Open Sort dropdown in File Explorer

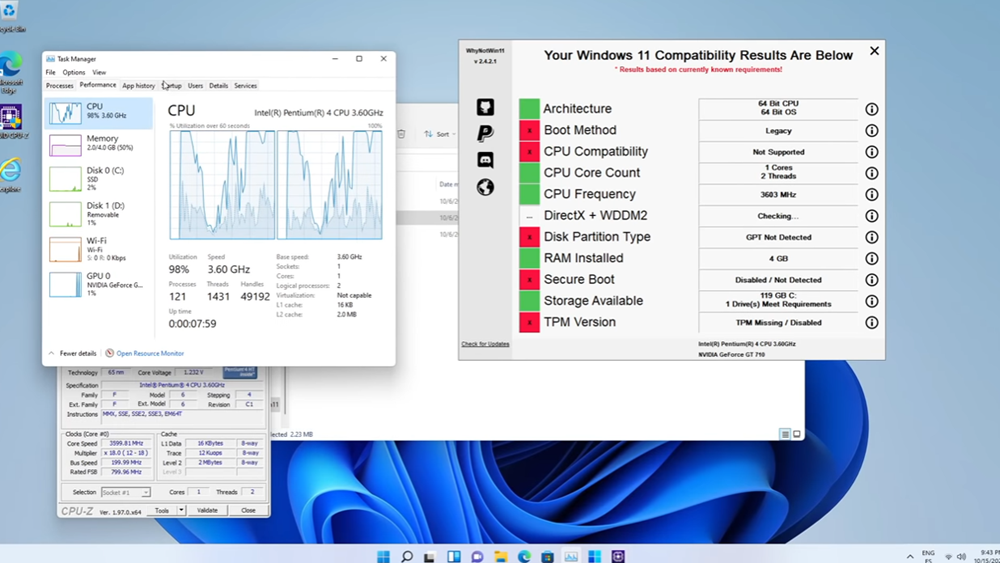coord(440,135)
